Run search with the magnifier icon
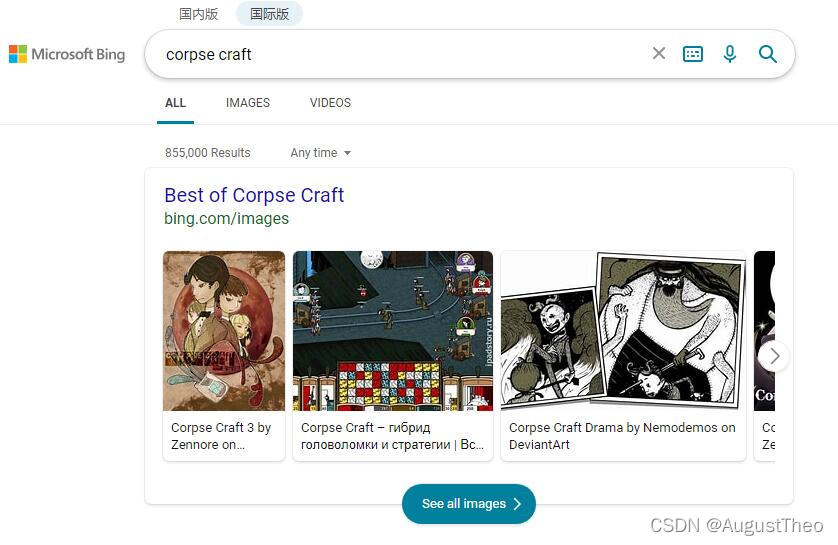Image resolution: width=838 pixels, height=545 pixels. tap(767, 54)
